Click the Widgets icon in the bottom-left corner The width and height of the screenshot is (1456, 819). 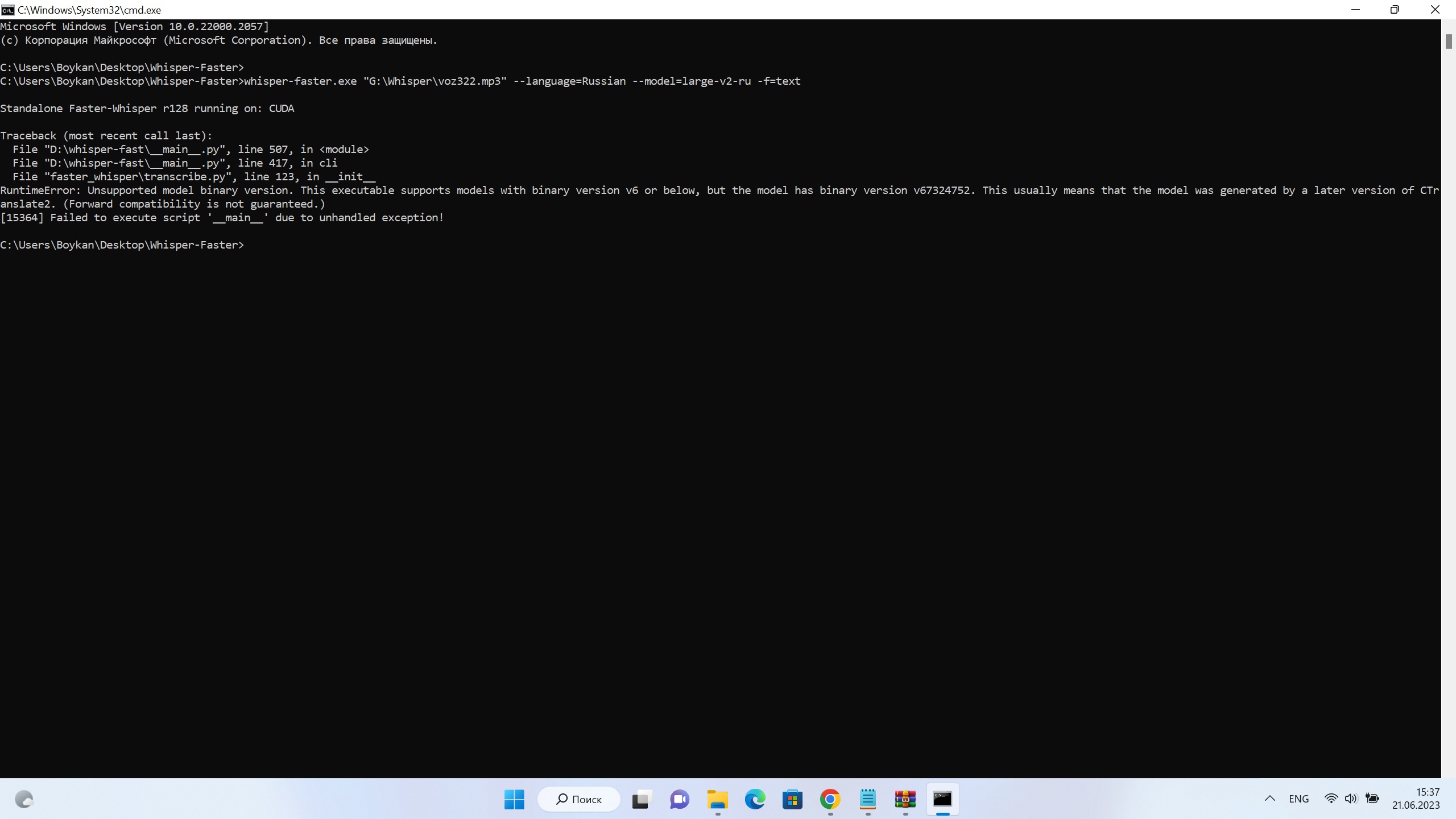click(24, 799)
